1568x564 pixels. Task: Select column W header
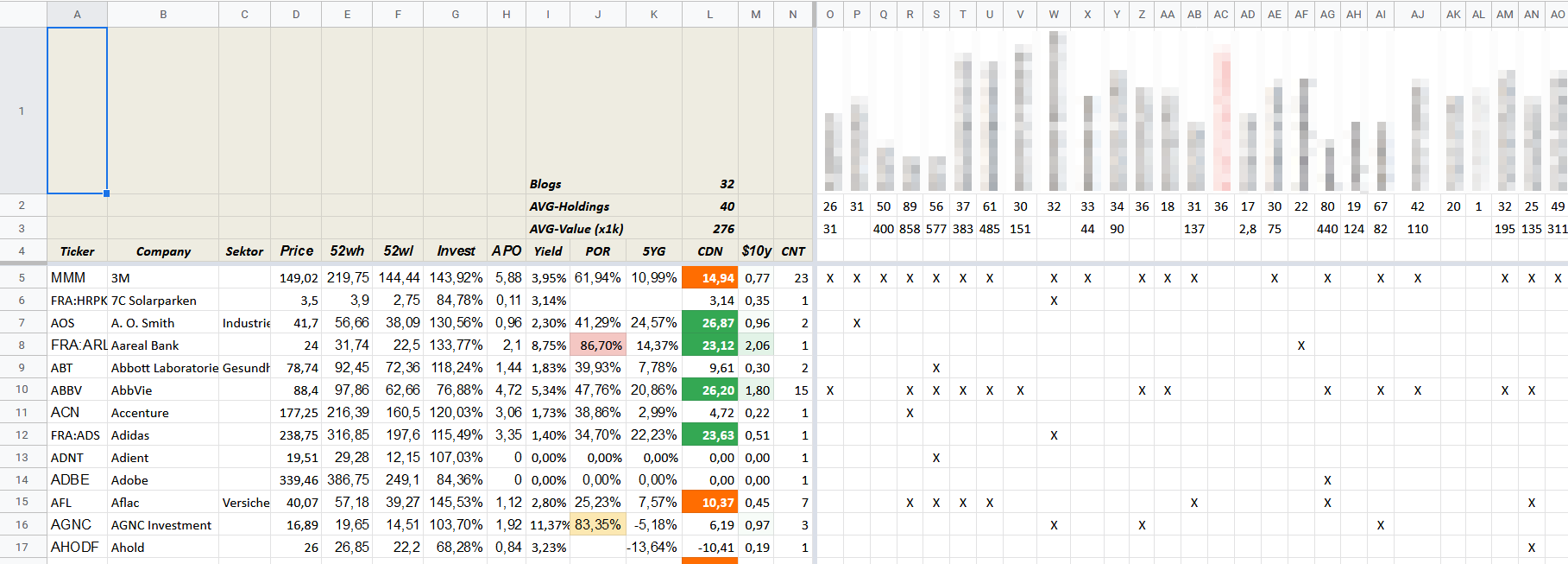tap(1054, 14)
